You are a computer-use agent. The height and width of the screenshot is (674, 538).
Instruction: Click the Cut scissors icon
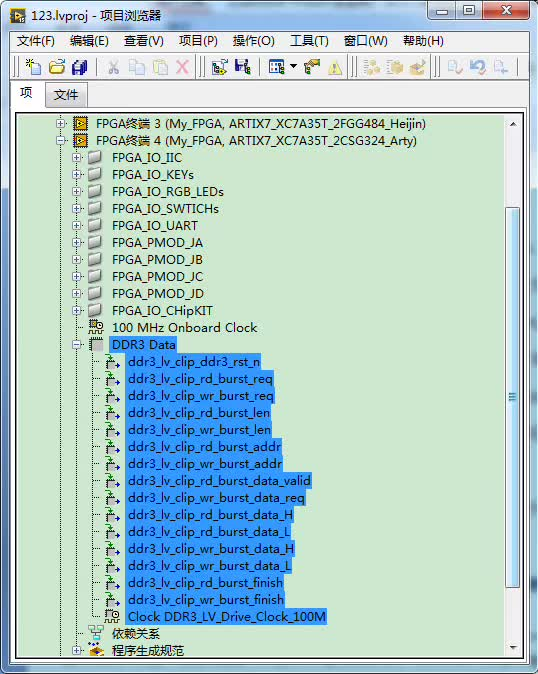click(113, 67)
